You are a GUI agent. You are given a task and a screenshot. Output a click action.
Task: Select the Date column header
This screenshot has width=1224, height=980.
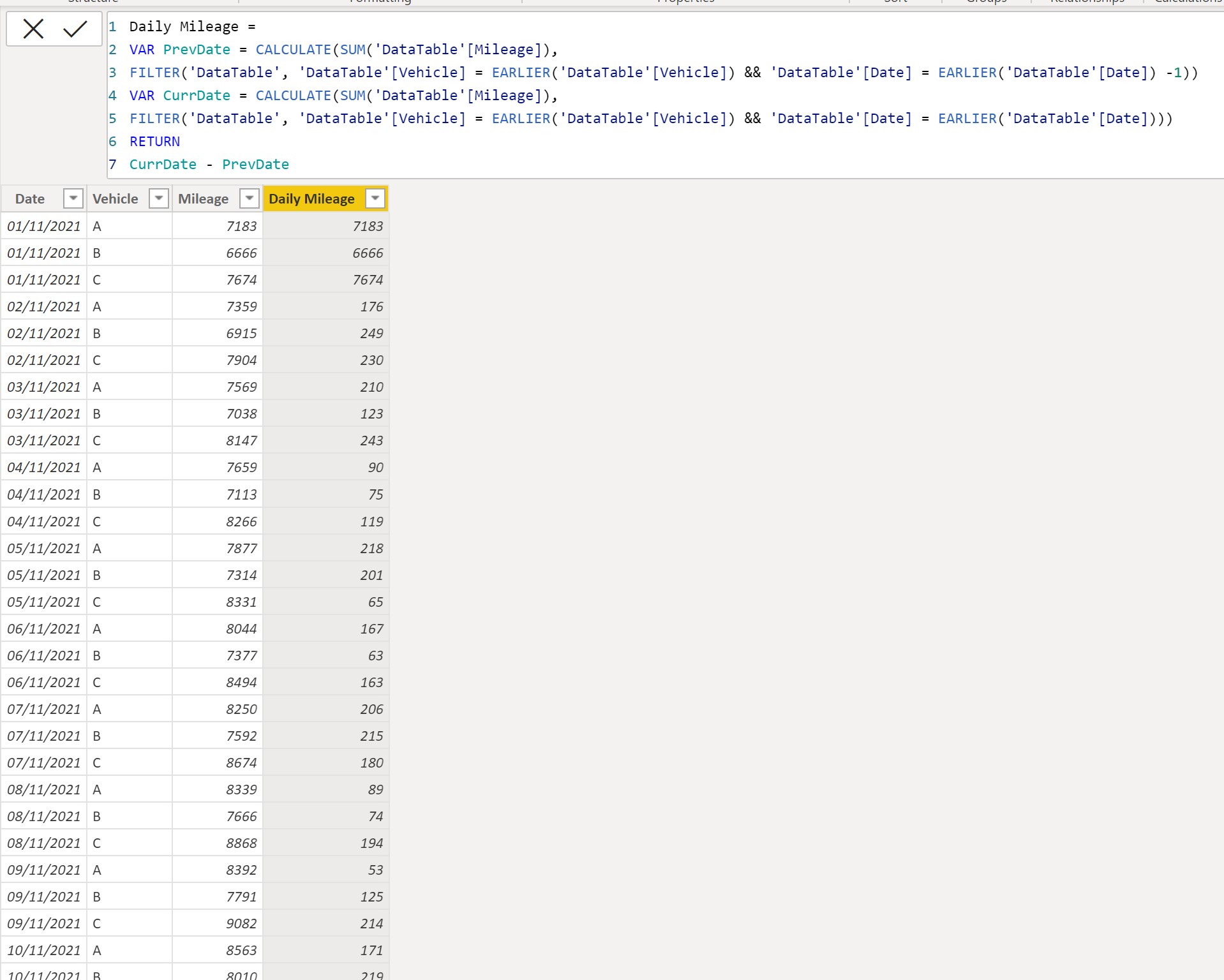click(x=30, y=199)
